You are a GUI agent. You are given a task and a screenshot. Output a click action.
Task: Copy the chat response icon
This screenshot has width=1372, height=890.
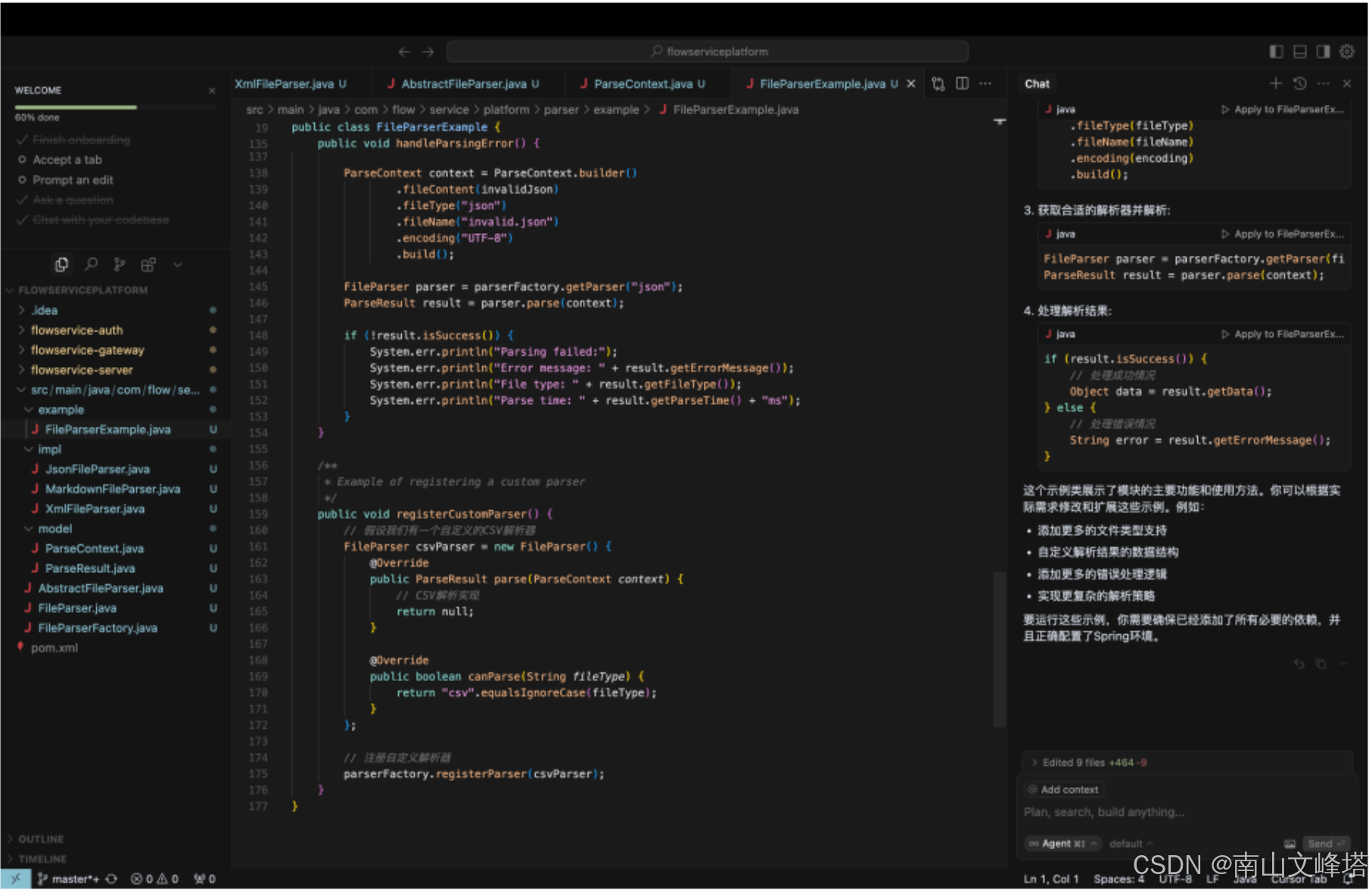[x=1321, y=664]
